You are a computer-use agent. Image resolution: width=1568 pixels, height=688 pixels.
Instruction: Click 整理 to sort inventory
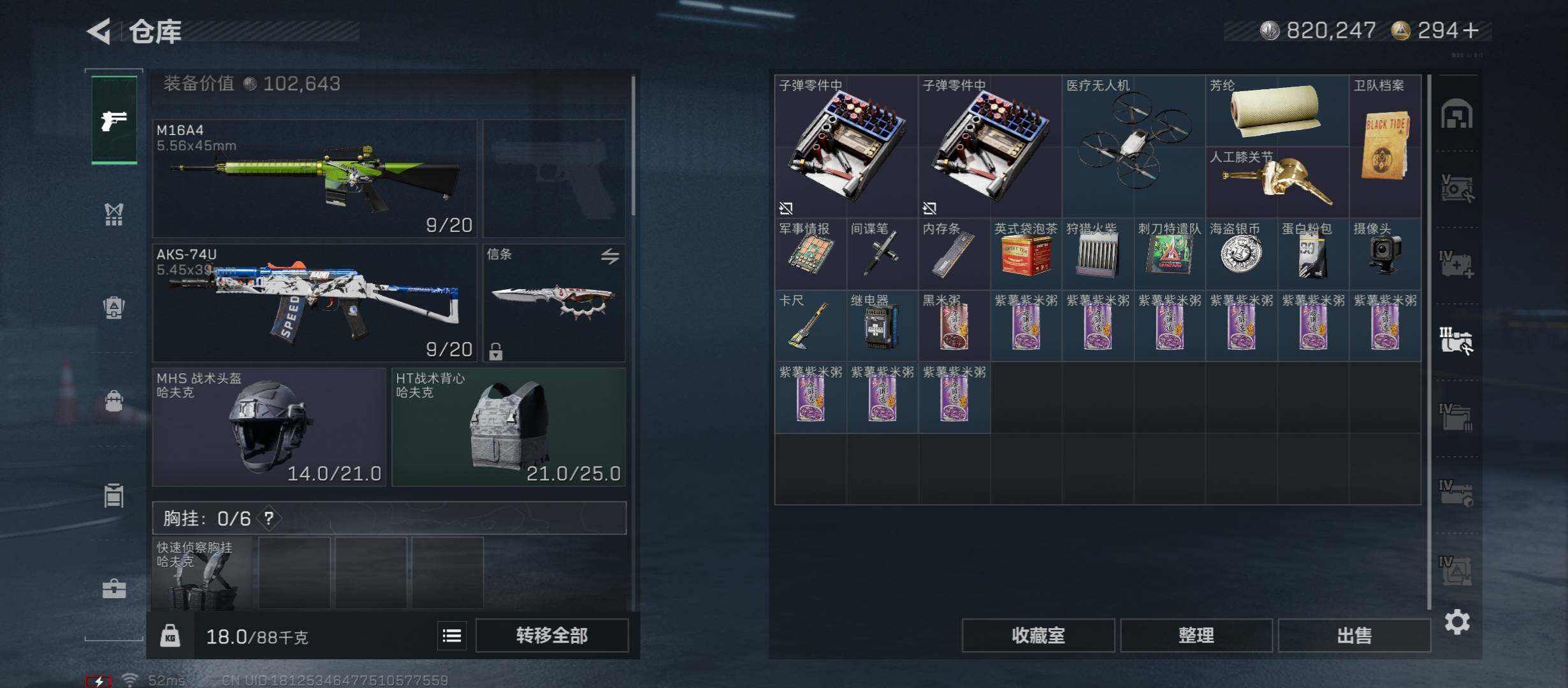click(1196, 636)
